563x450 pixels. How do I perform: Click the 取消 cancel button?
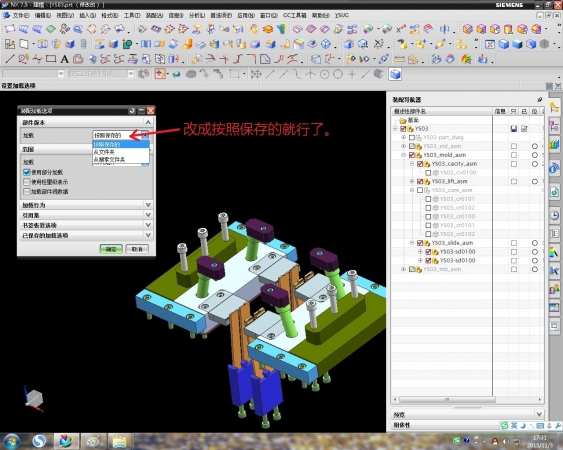tap(137, 249)
